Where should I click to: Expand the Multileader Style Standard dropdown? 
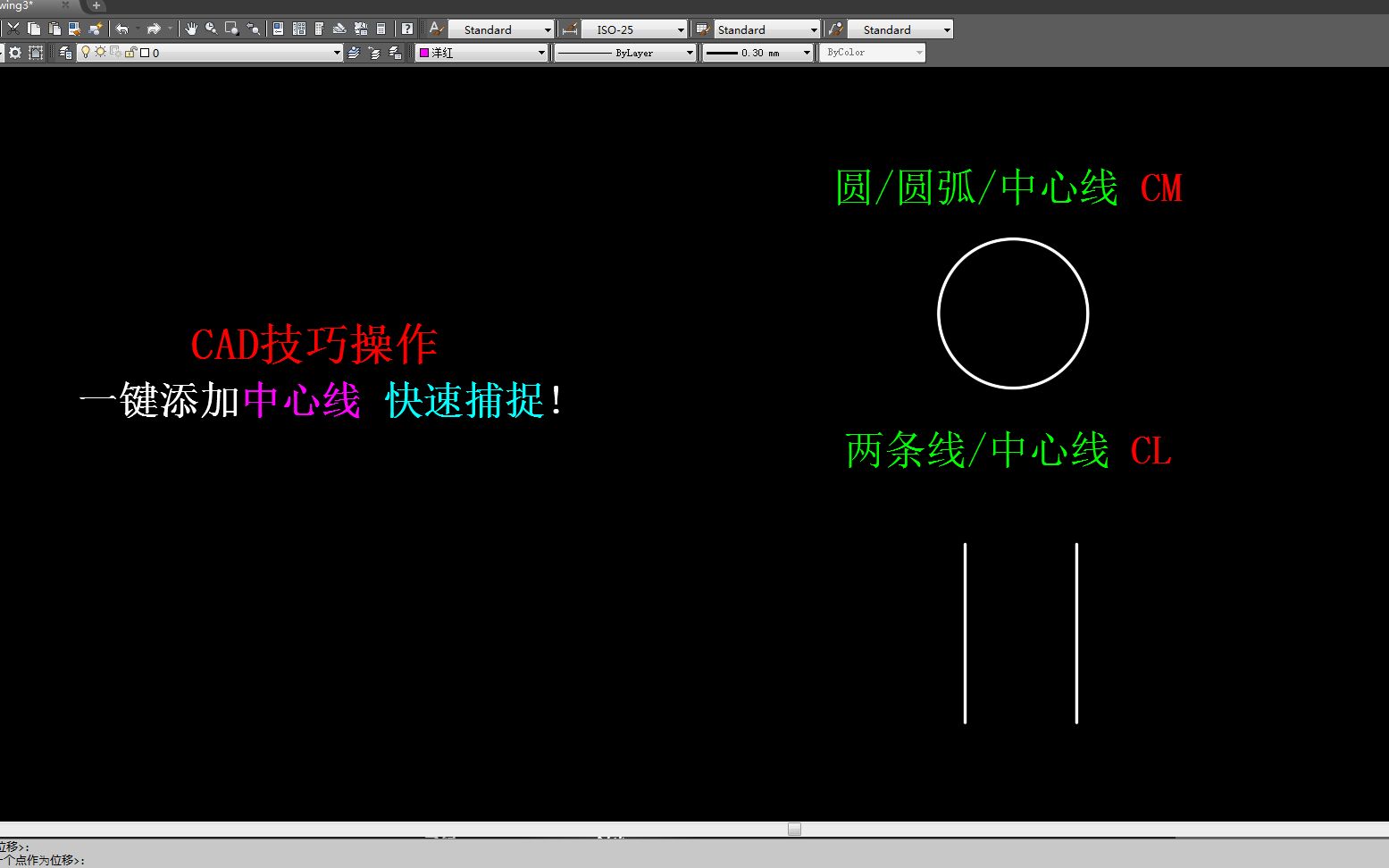(947, 29)
